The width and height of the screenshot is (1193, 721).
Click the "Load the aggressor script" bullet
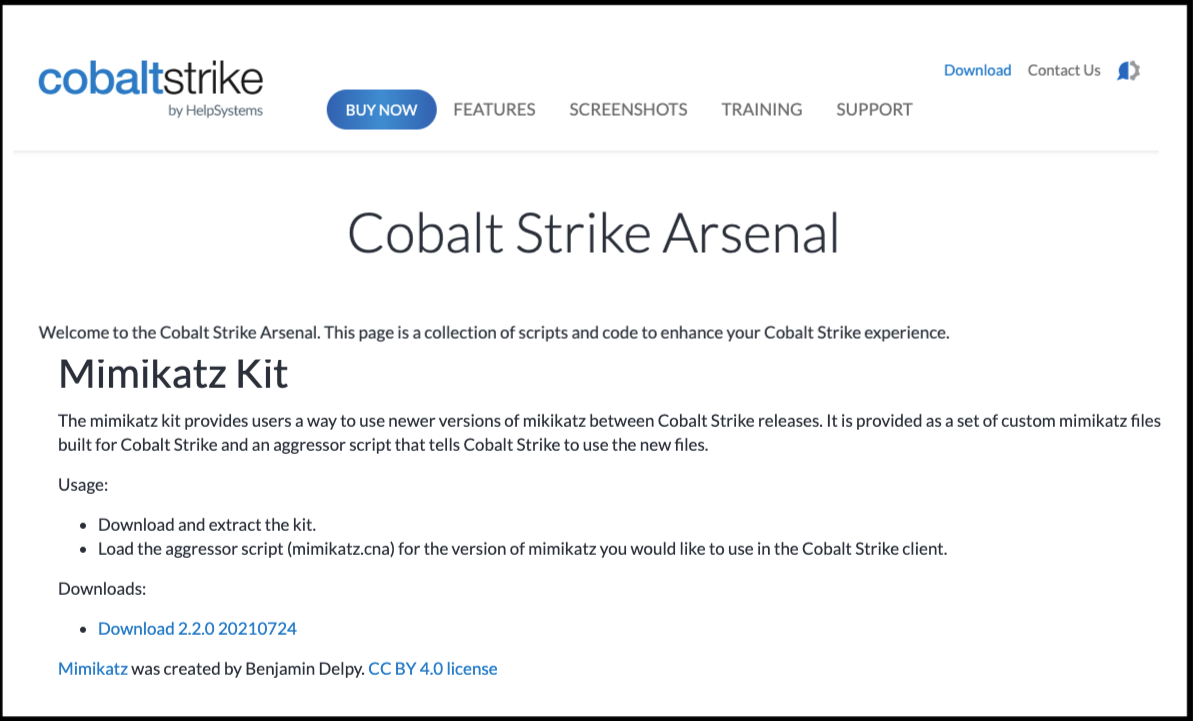coord(521,549)
